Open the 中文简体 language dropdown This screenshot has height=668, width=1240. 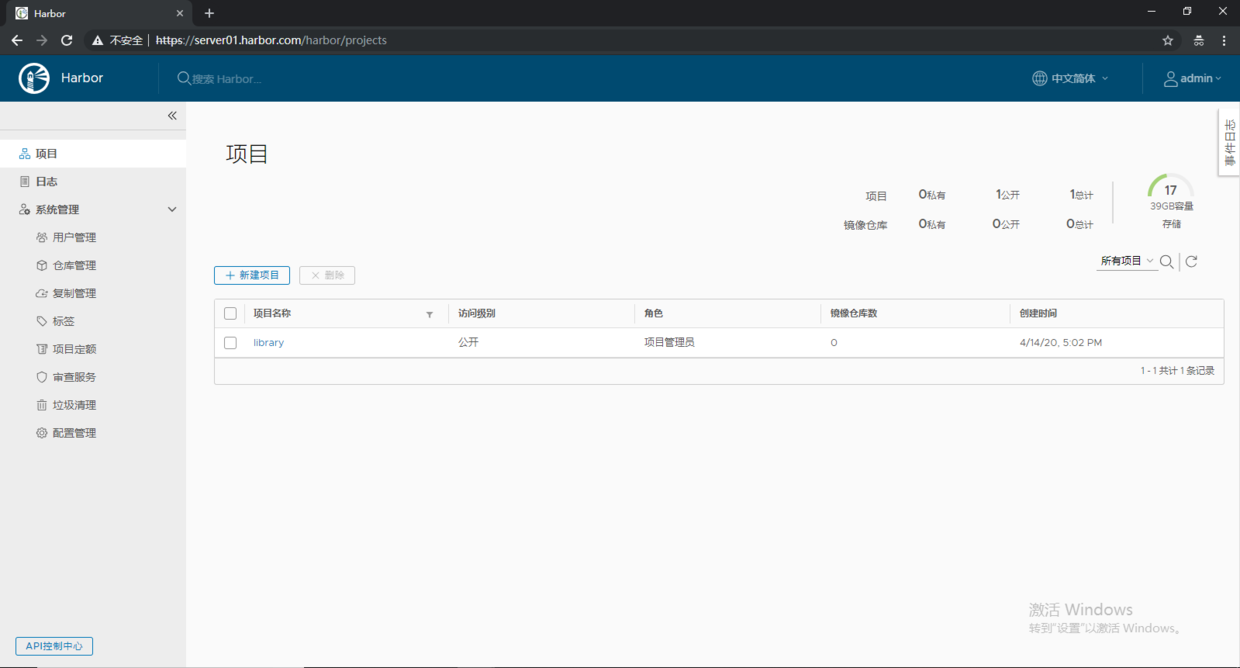pos(1071,78)
